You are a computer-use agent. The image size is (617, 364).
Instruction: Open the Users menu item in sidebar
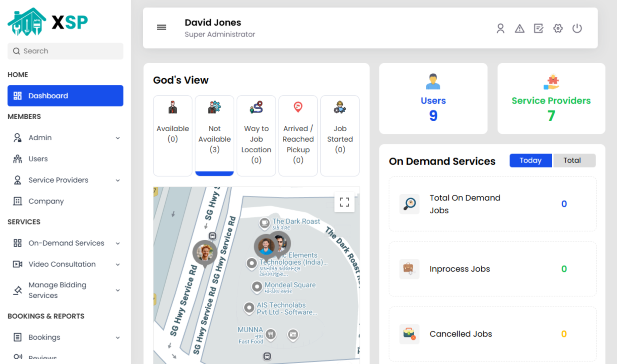tap(65, 159)
